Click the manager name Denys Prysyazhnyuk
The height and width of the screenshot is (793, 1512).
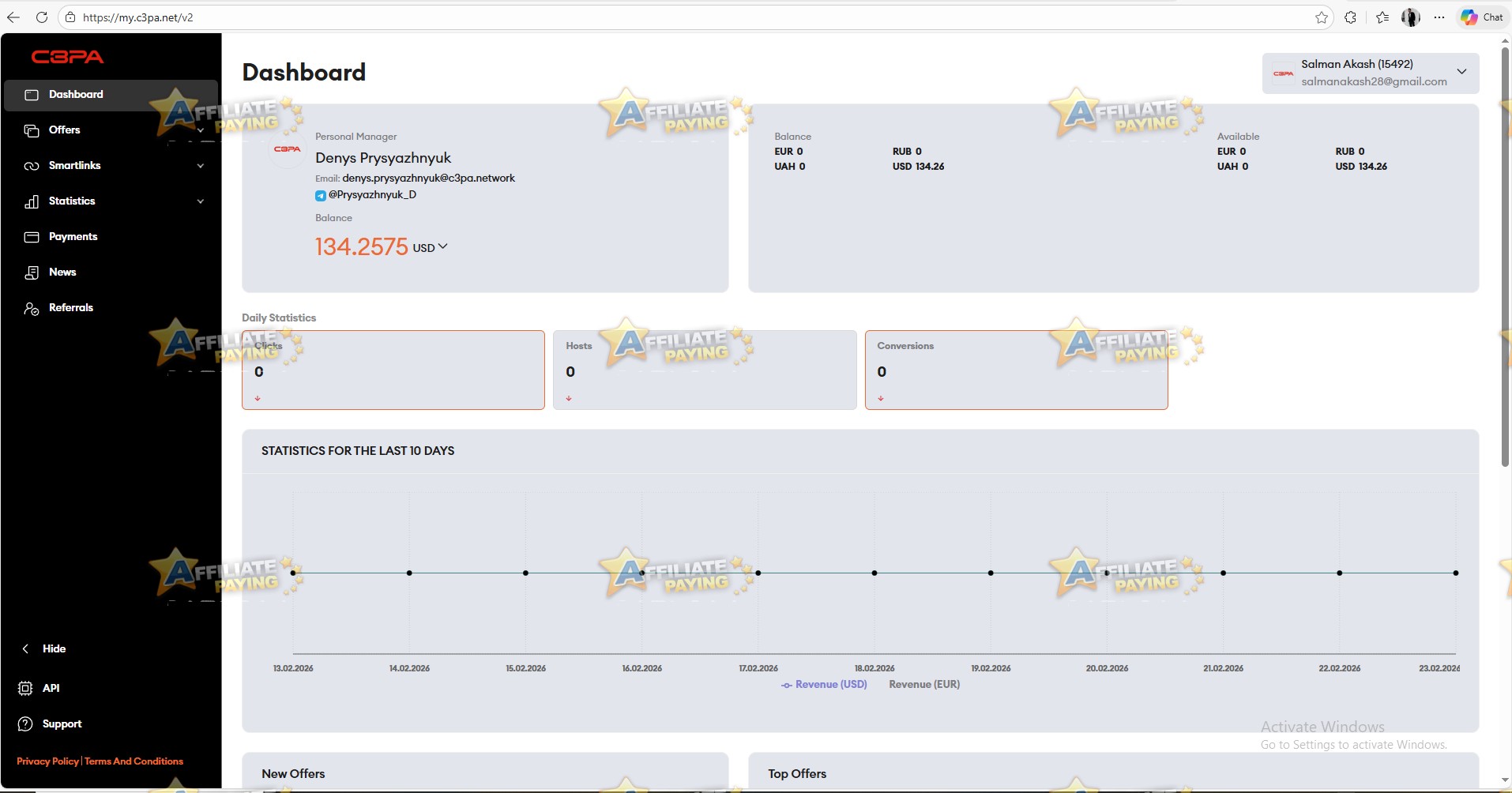(x=383, y=158)
